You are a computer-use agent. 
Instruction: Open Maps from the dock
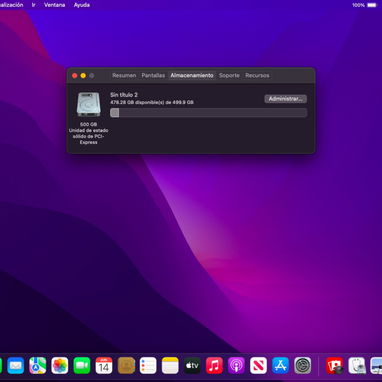(x=38, y=366)
